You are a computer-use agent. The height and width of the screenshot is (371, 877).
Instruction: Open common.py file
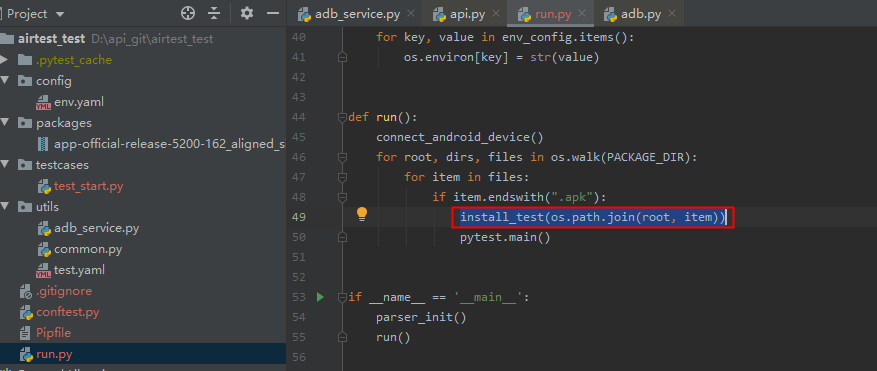[88, 249]
